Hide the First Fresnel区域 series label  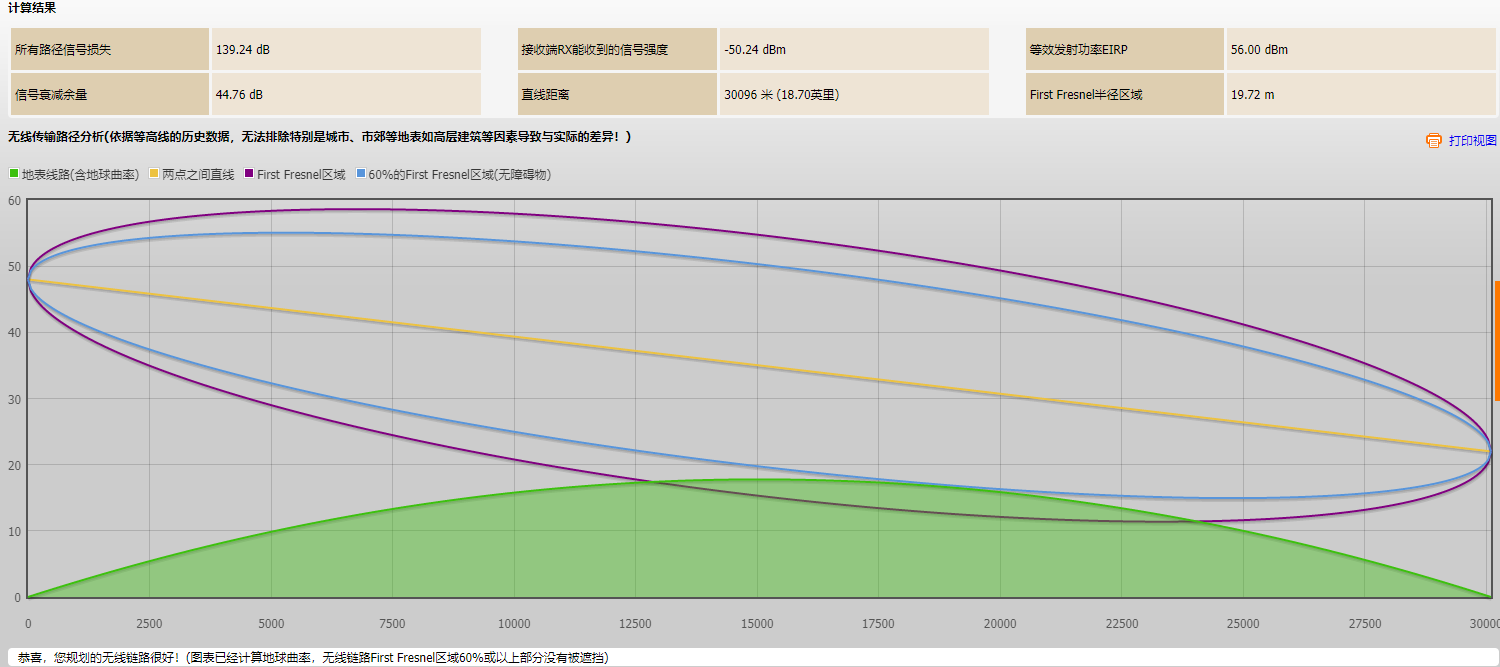[x=301, y=174]
